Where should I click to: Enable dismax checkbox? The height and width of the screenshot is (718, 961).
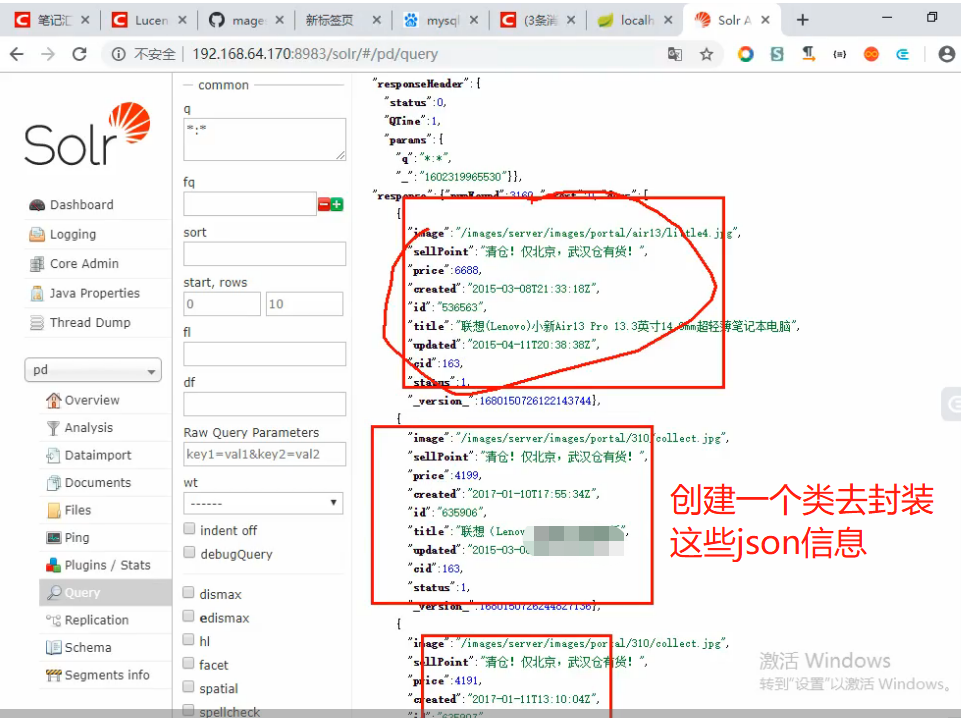189,592
